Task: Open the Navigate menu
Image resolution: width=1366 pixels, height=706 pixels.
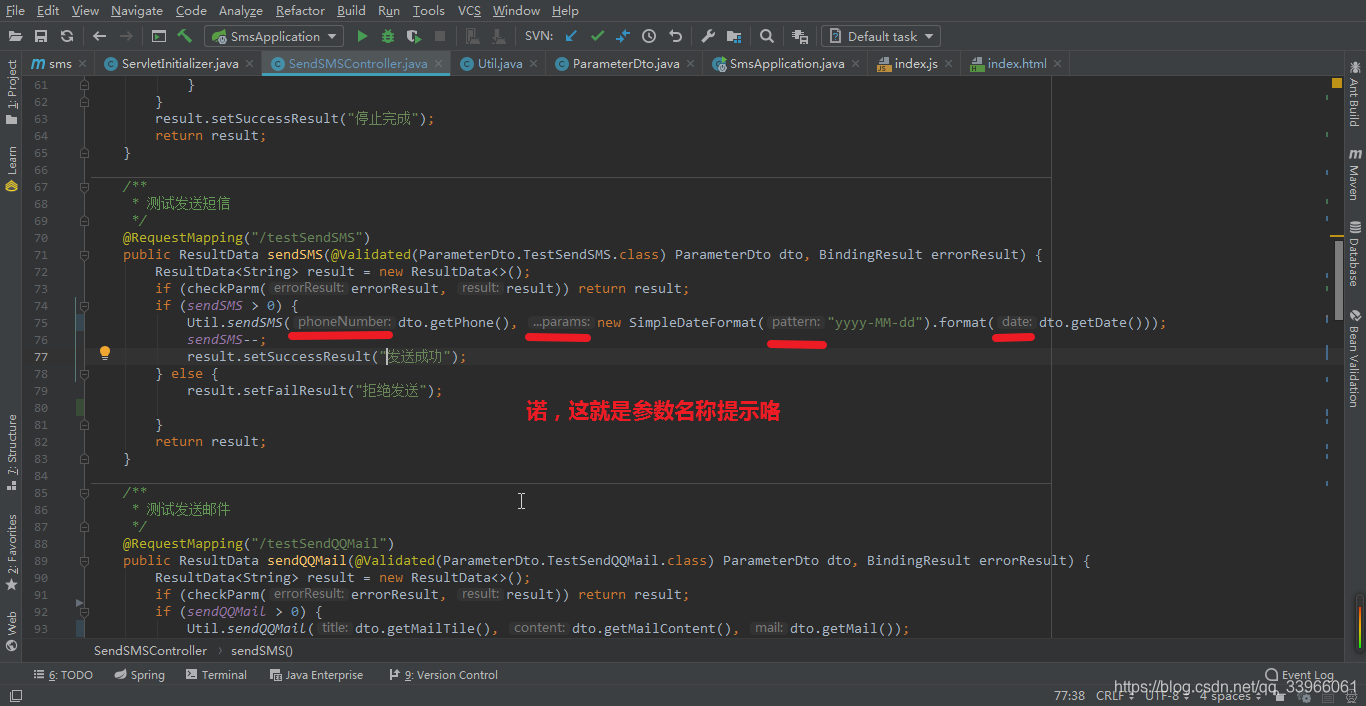Action: click(137, 10)
